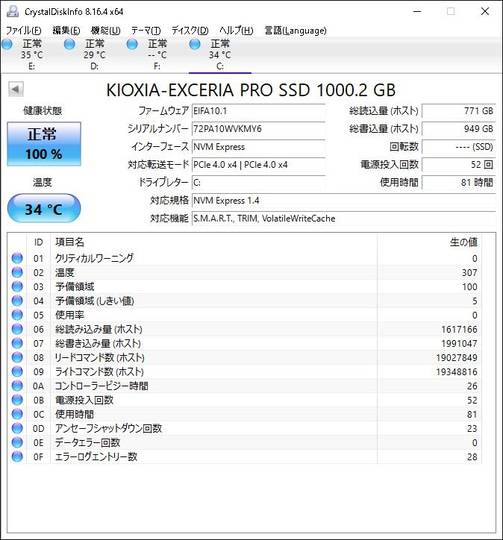Open the 言語(Language) menu
This screenshot has width=503, height=540.
coord(295,31)
